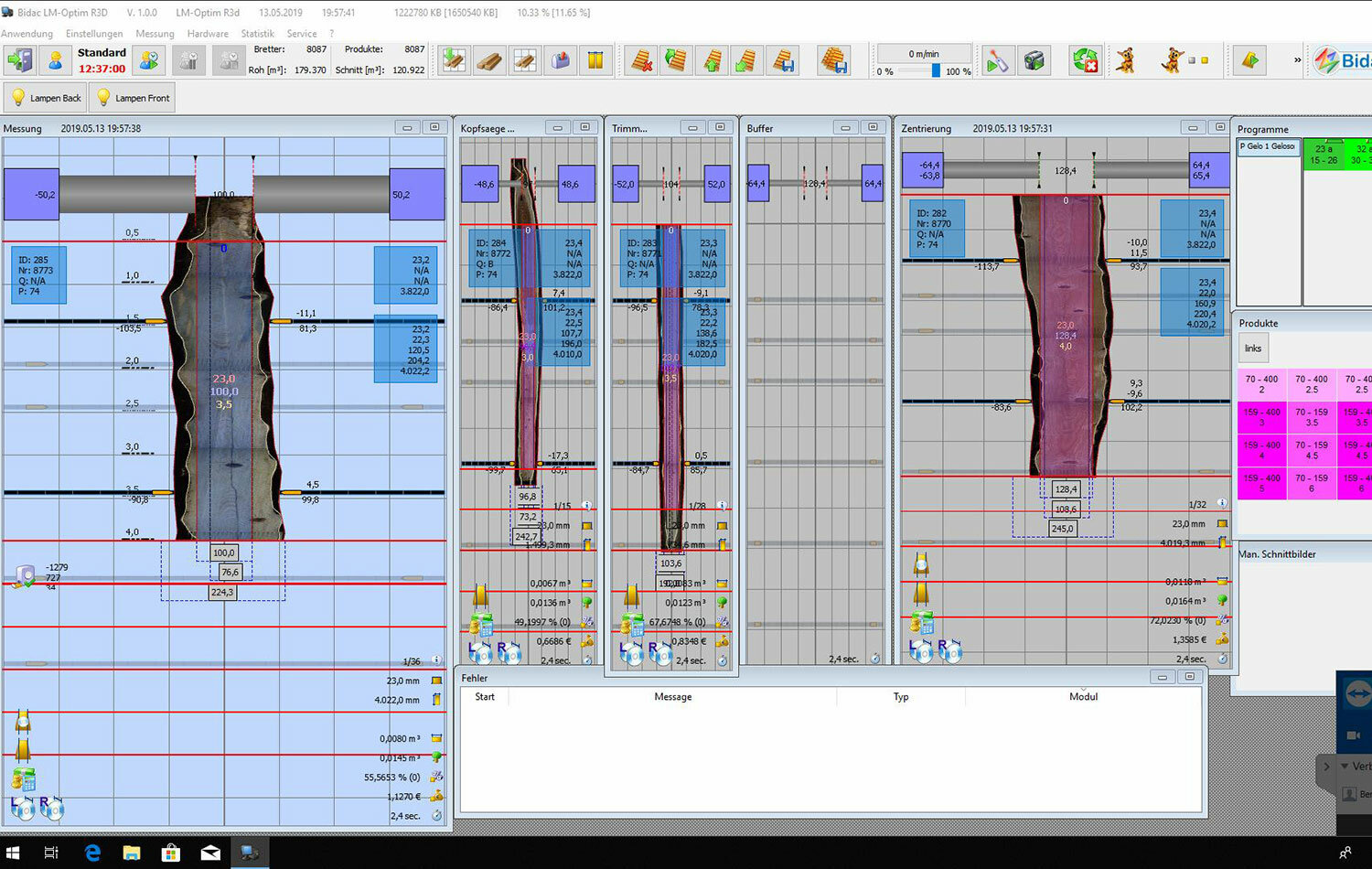
Task: Click the Bretter count 8087 value
Action: coord(316,49)
